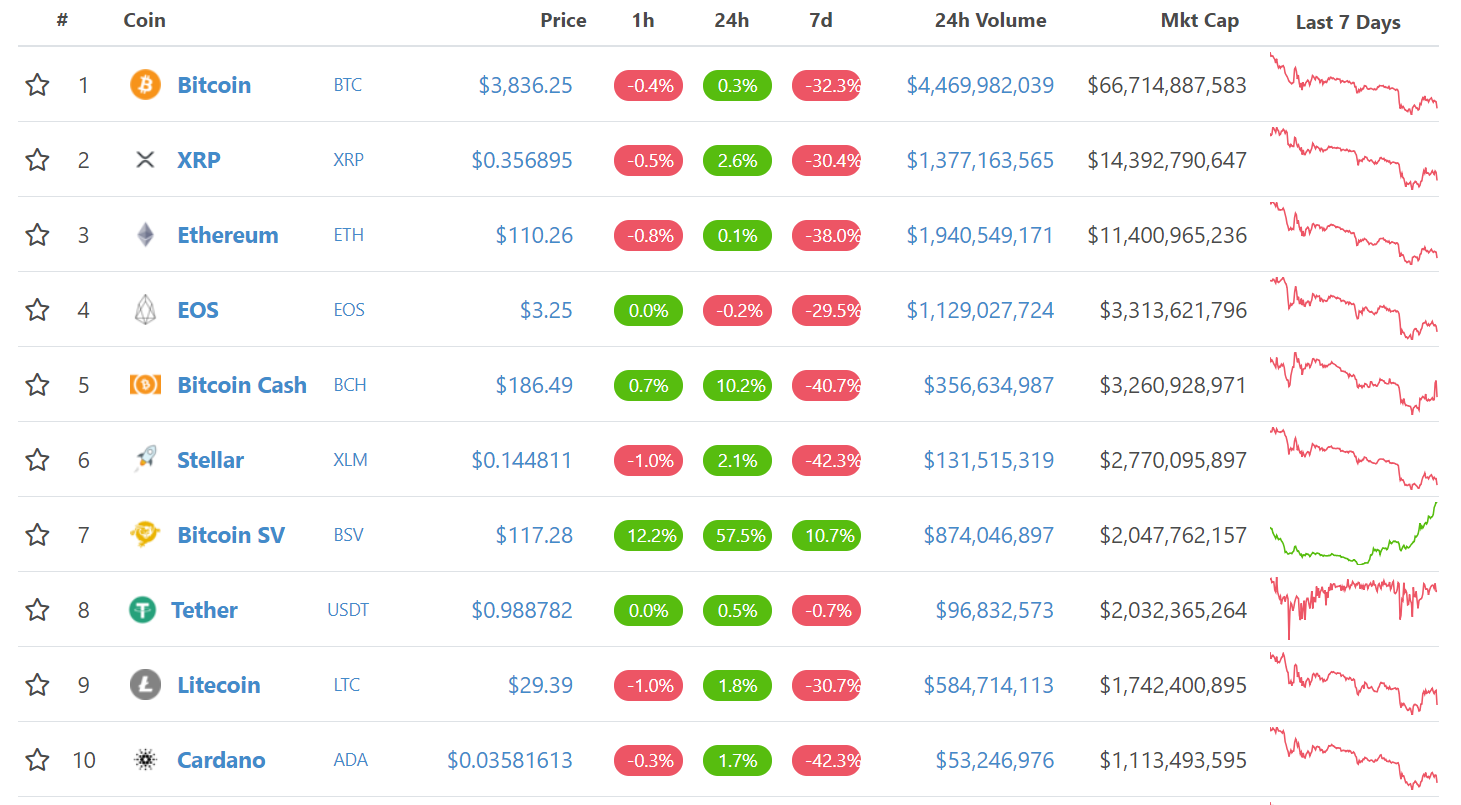Open the Bitcoin Cash coin name link
Image resolution: width=1461 pixels, height=805 pixels.
(242, 385)
